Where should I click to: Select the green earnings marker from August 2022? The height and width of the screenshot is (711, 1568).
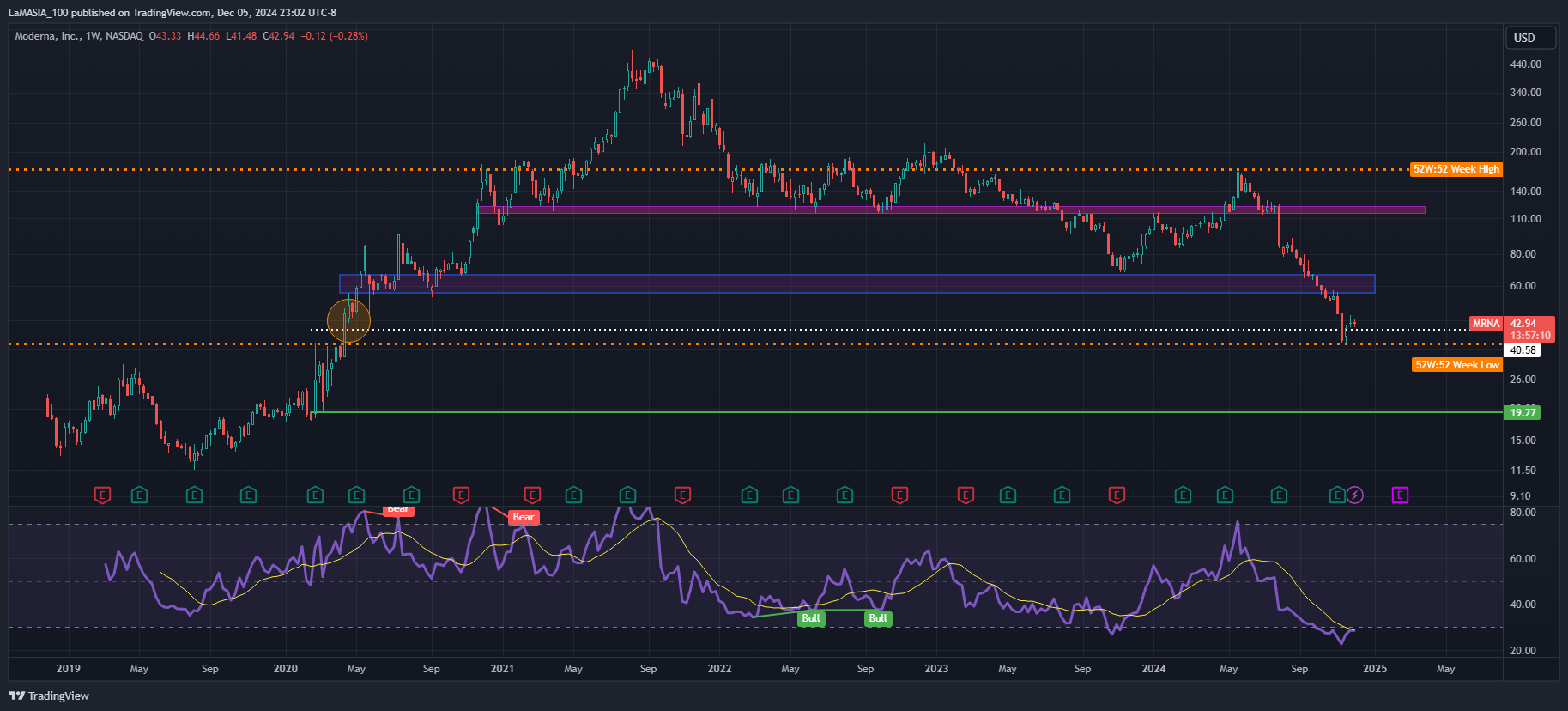(x=845, y=495)
